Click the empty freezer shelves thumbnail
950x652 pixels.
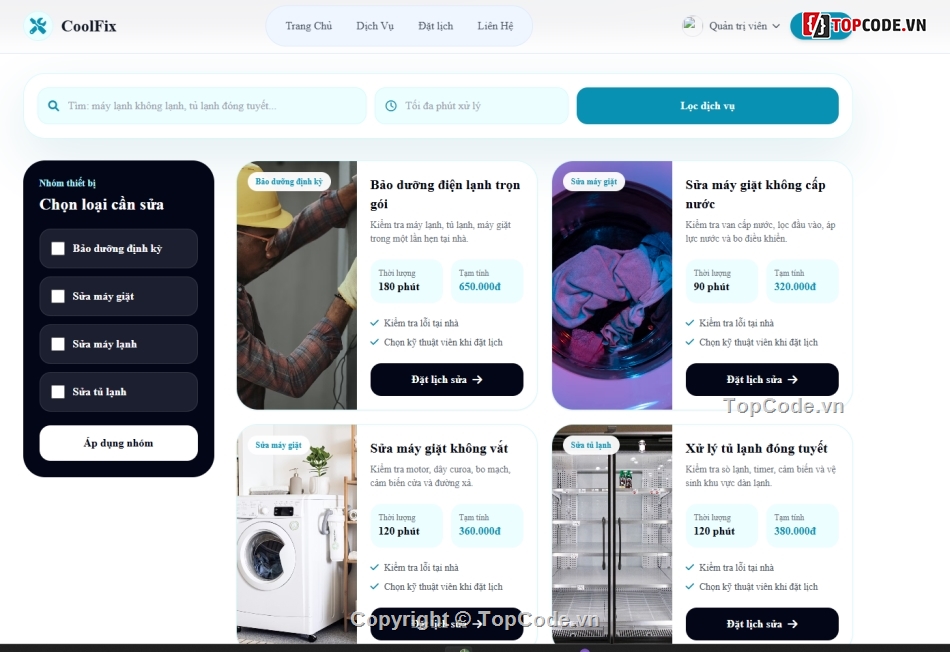[612, 534]
